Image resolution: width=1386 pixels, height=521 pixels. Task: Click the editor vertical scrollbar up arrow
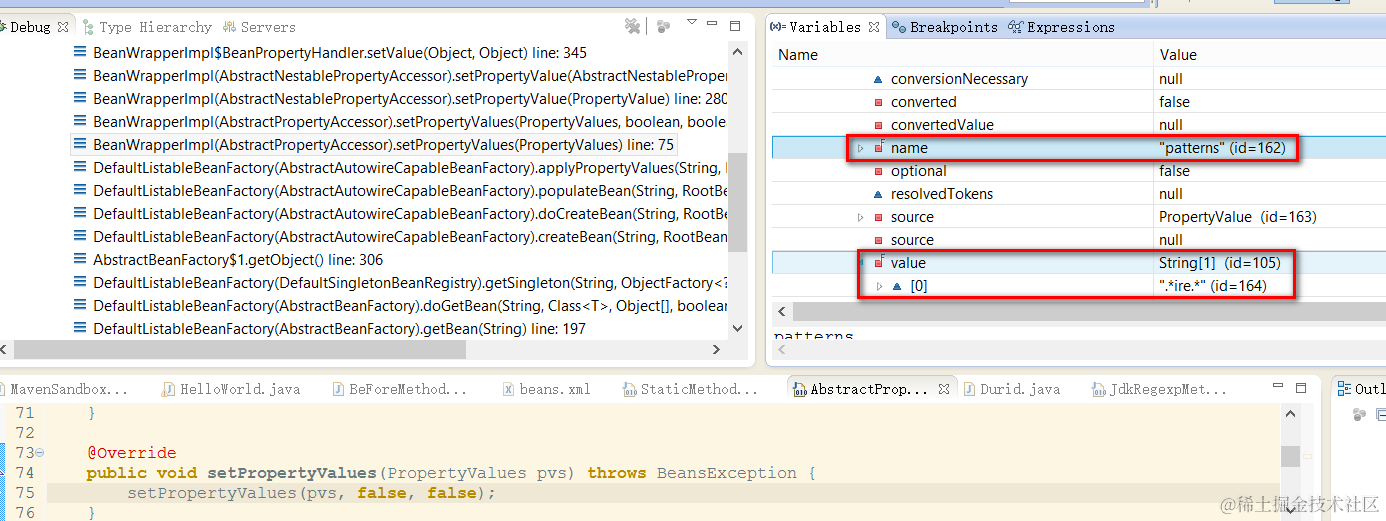(1290, 413)
